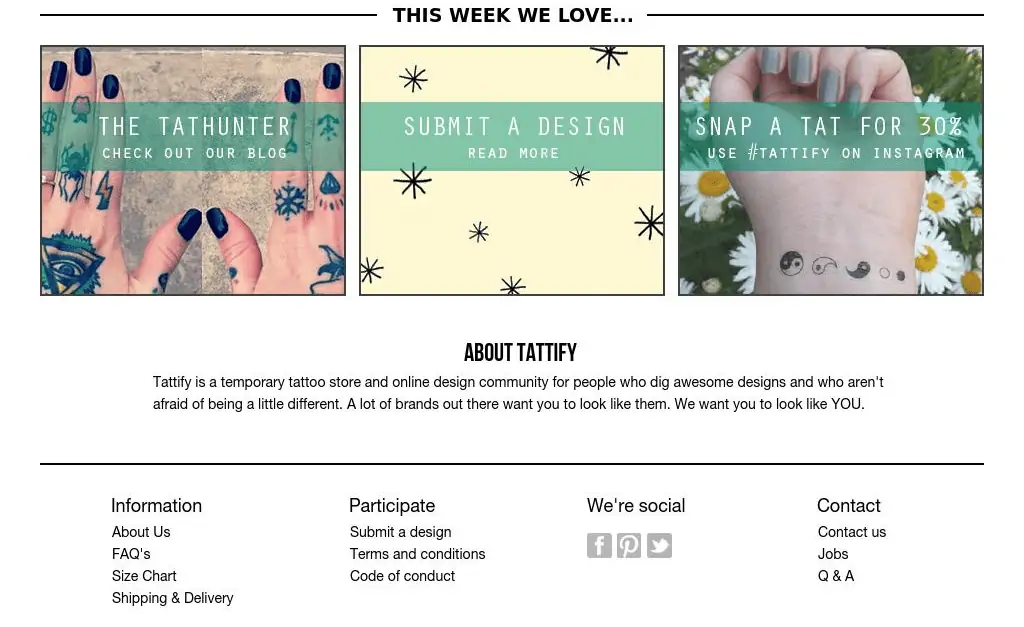Screen dimensions: 1024x627
Task: Click Submit a design footer link
Action: [x=400, y=532]
